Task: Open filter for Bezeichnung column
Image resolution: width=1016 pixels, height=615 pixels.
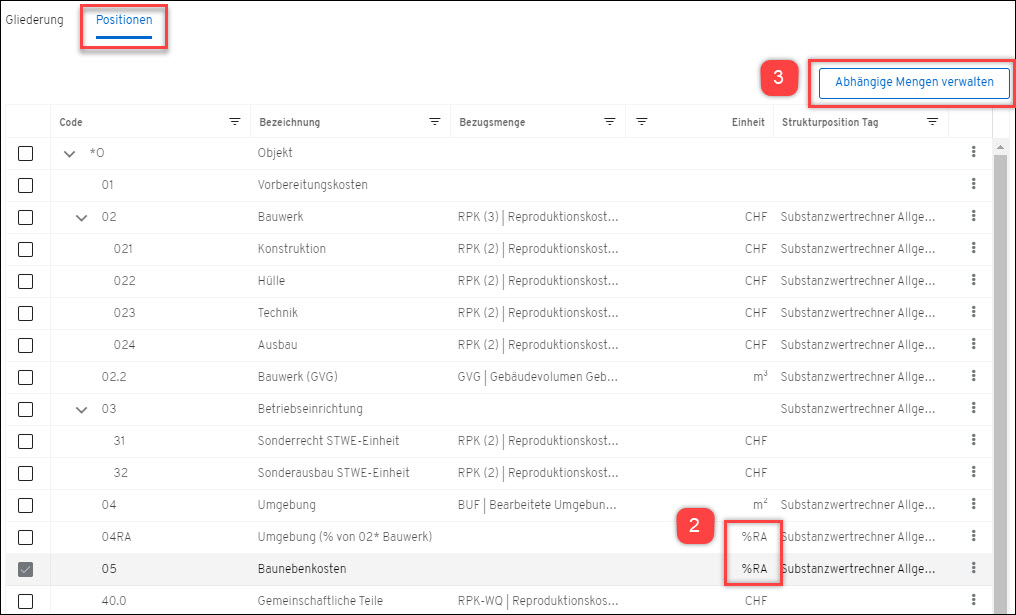Action: [435, 122]
